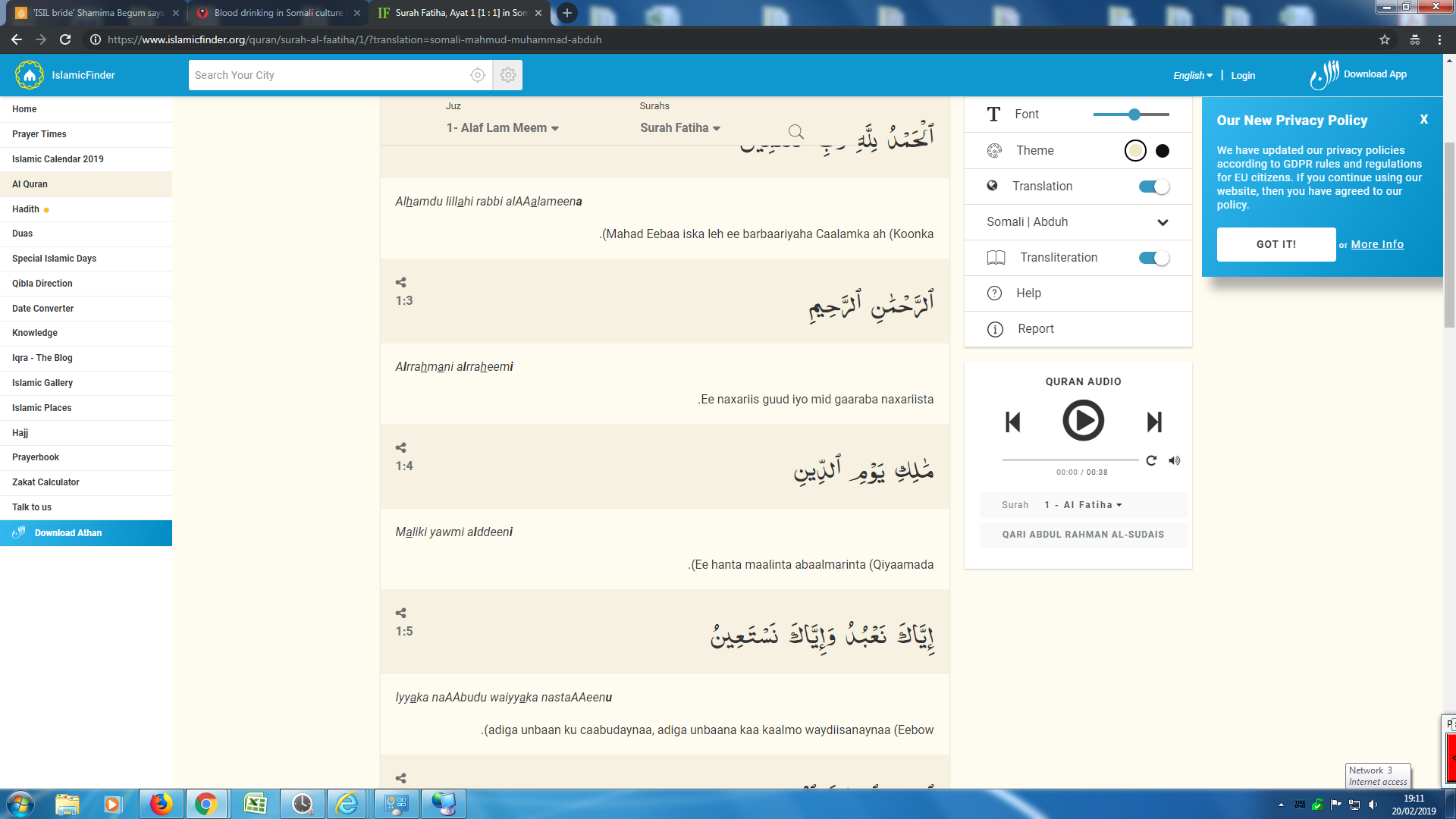Toggle the Translation switch
The image size is (1456, 819).
point(1153,187)
